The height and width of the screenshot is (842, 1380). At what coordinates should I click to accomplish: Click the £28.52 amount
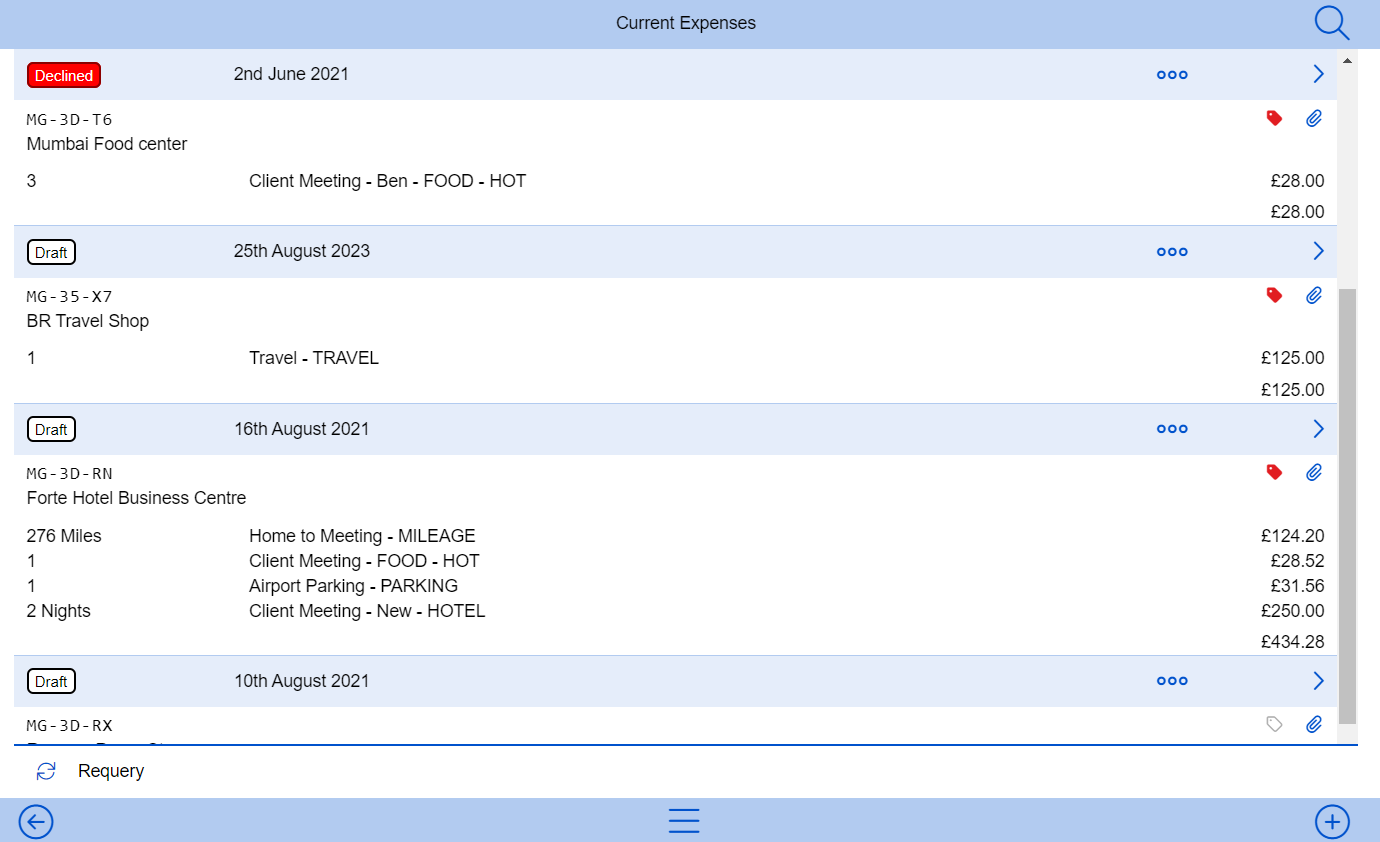coord(1298,561)
